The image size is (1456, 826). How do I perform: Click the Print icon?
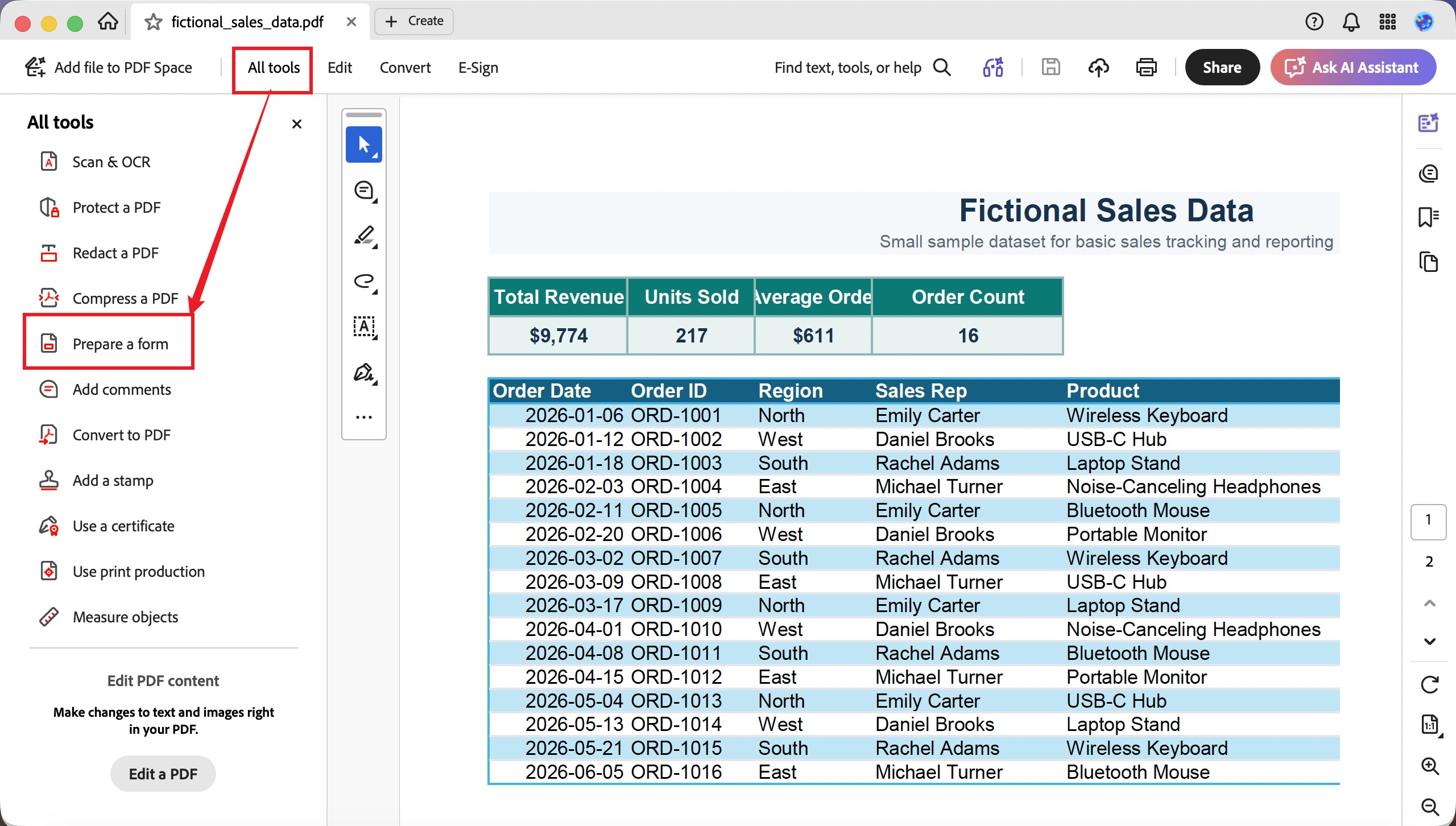(x=1146, y=67)
